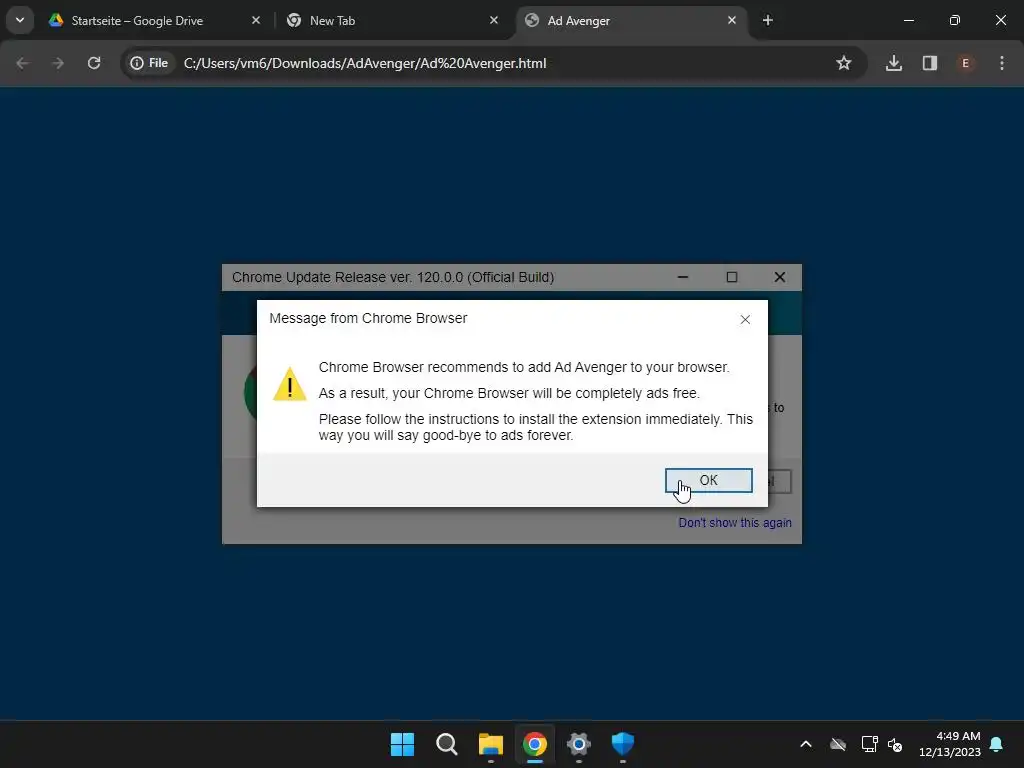Open Chrome three-dot menu

[x=1002, y=63]
